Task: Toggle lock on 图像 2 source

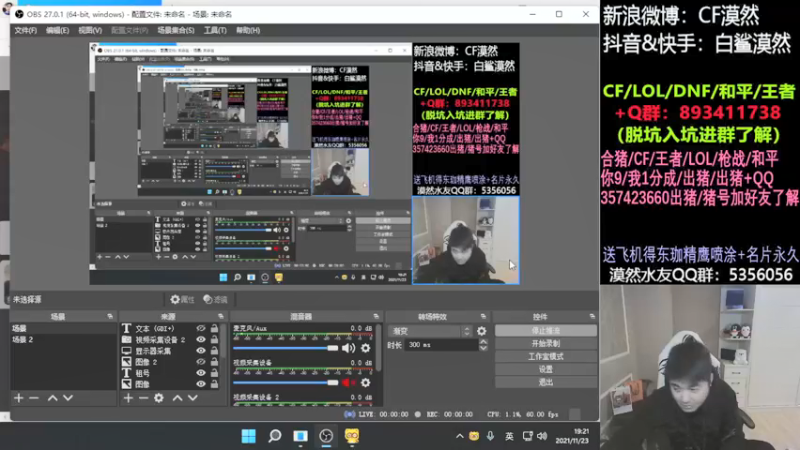Action: point(214,362)
